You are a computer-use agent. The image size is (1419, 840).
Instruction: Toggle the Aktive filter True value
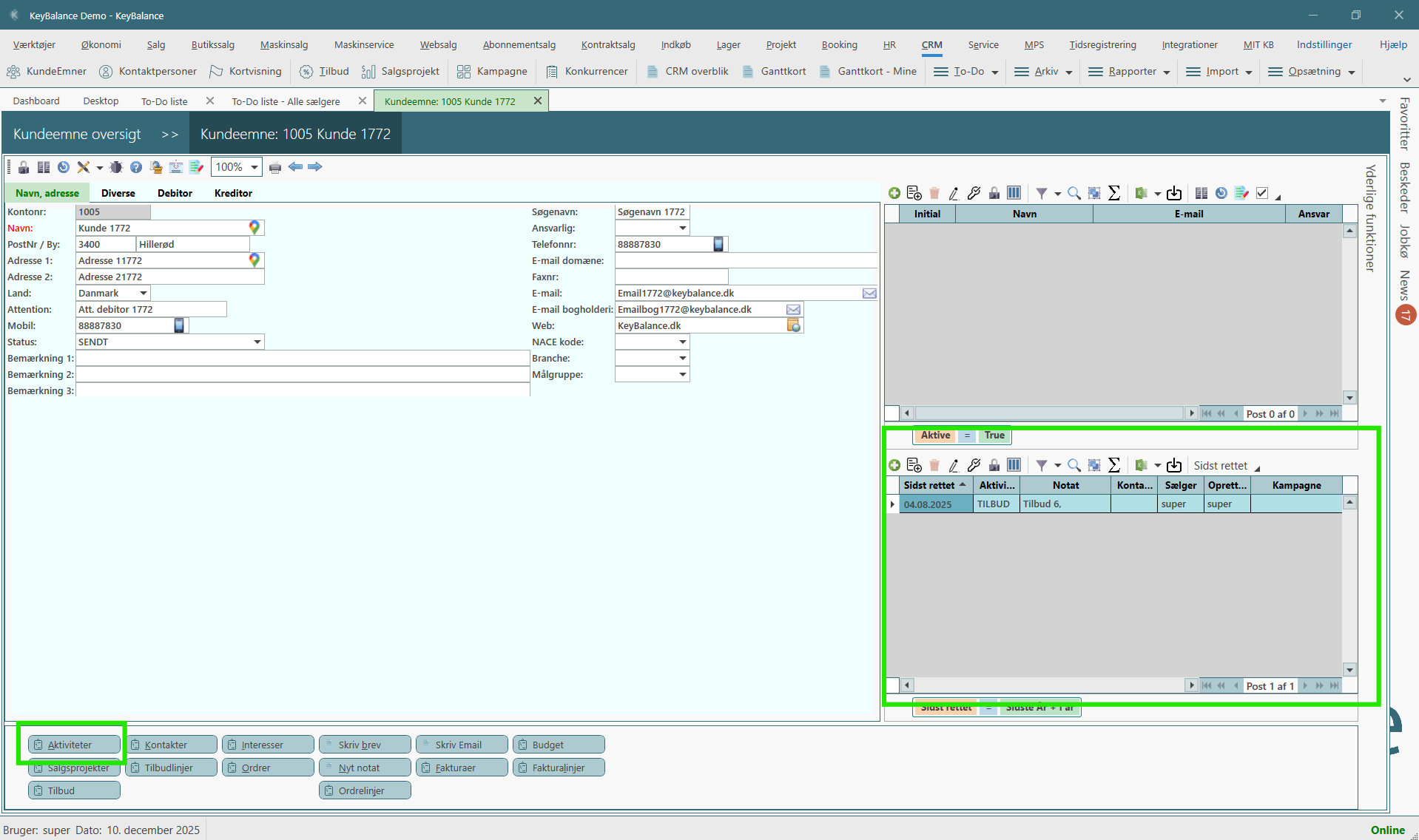click(994, 436)
